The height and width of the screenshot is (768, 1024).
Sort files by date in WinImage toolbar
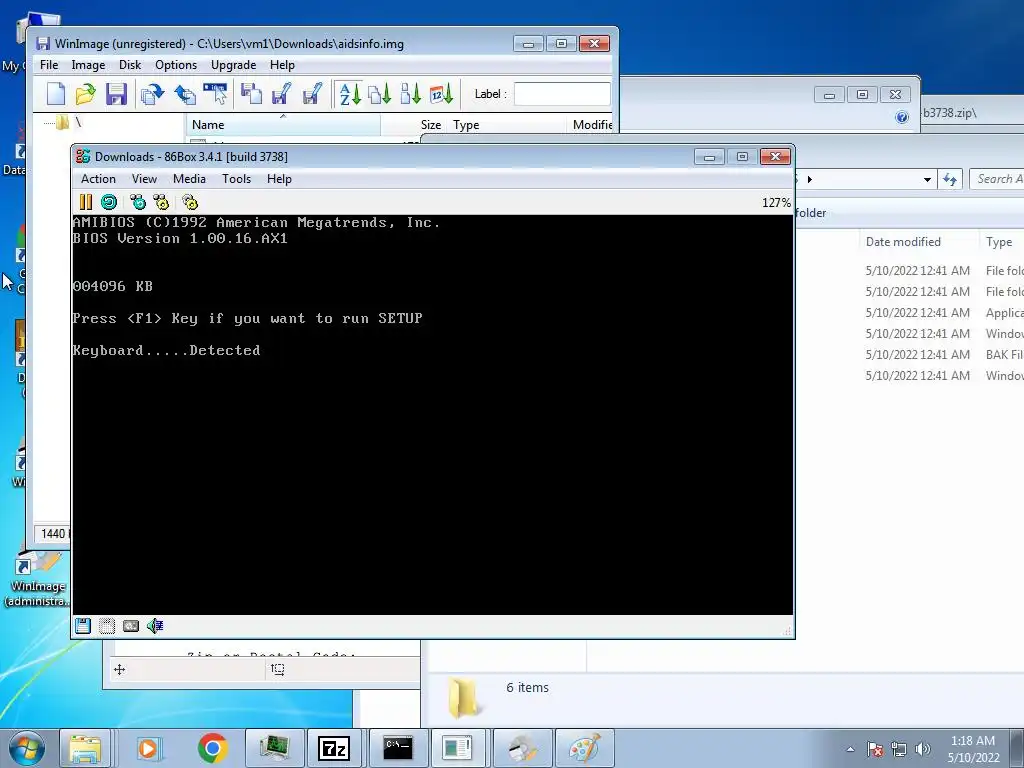(441, 94)
